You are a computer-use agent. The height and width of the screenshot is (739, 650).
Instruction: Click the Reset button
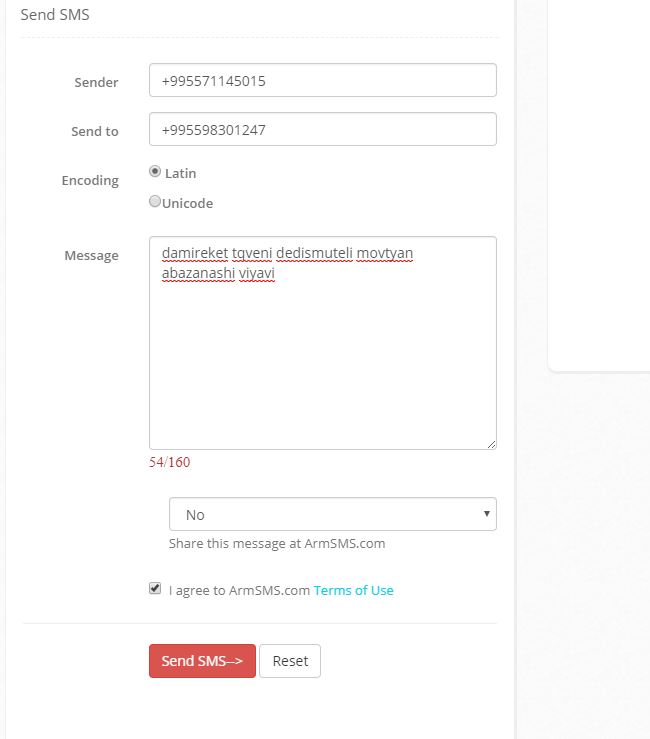[290, 661]
